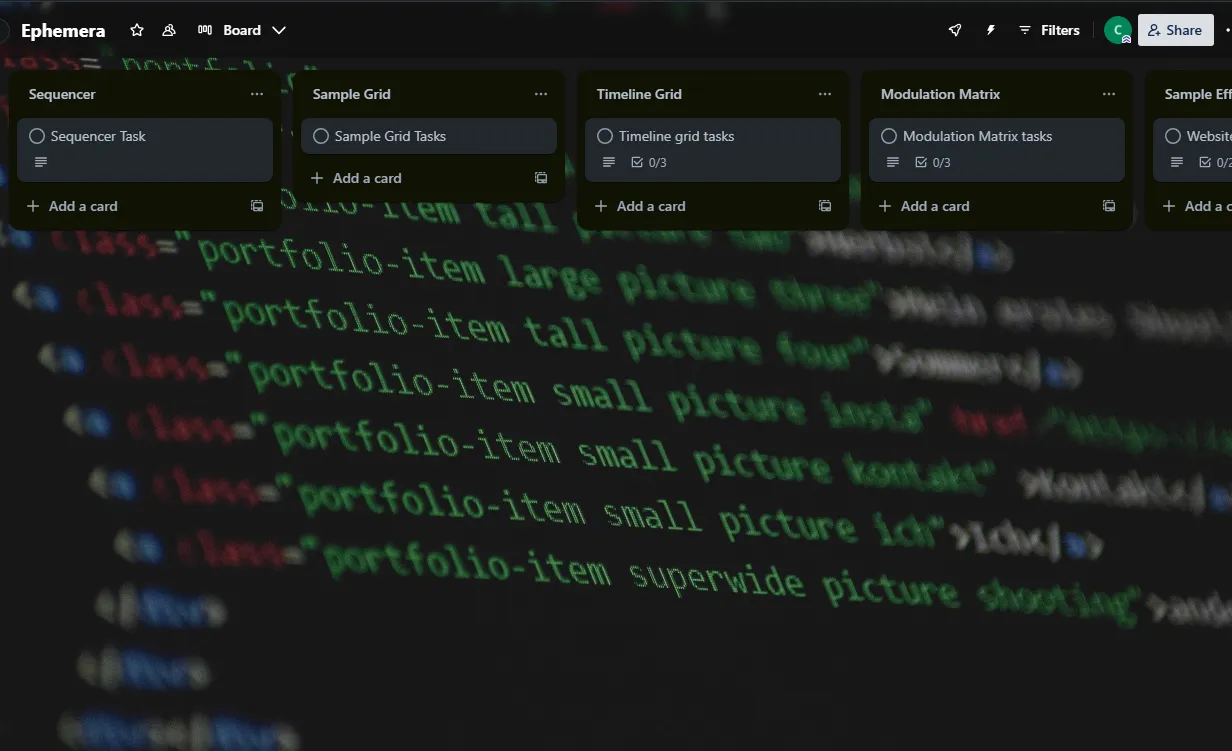Screen dimensions: 1232x751
Task: Open the lightning bolt Automation icon
Action: point(990,31)
